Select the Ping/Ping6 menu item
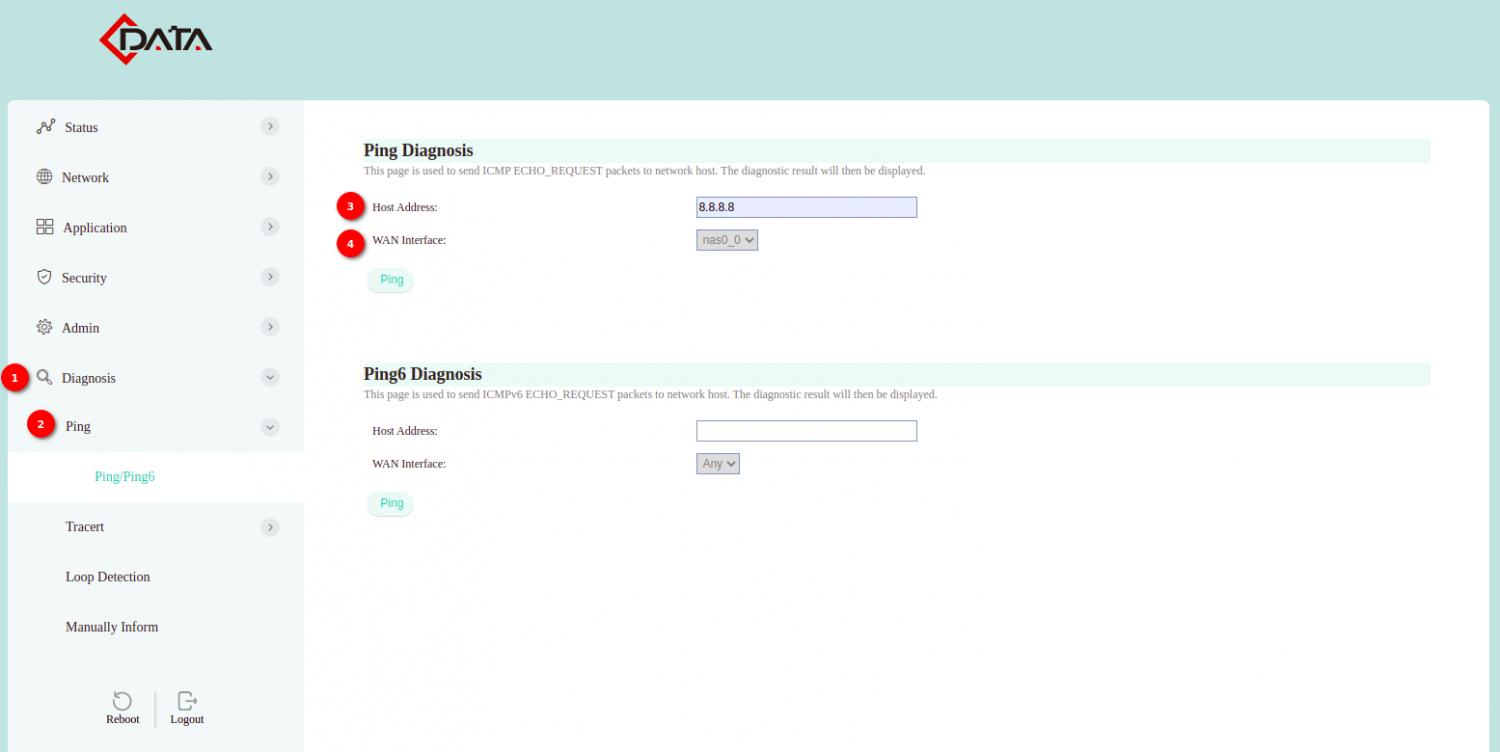This screenshot has width=1500, height=752. click(x=124, y=477)
